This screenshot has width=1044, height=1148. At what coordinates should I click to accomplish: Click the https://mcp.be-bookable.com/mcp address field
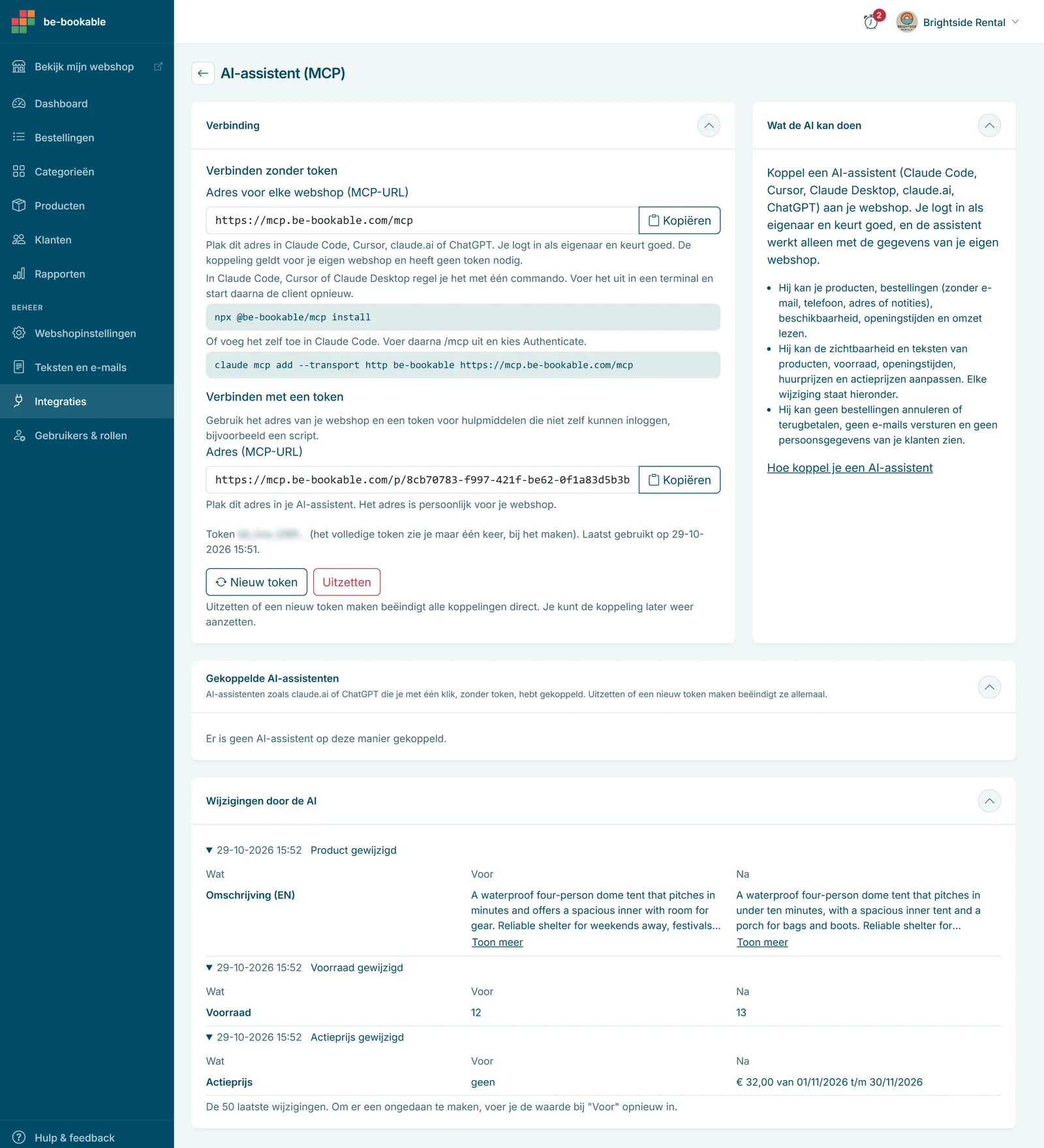coord(422,220)
